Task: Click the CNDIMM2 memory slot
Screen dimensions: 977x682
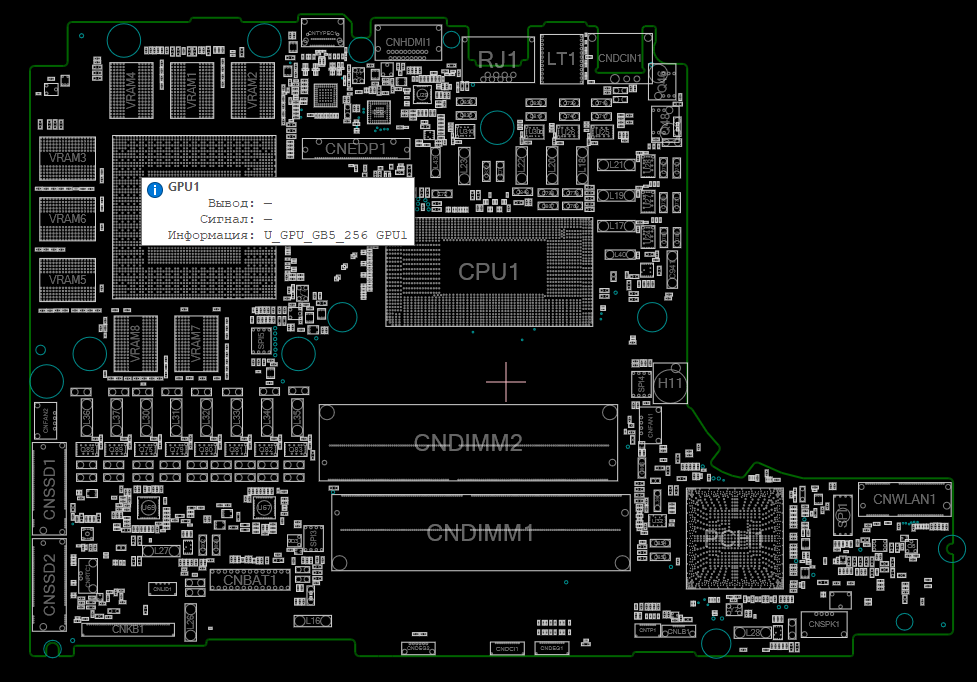Action: tap(468, 442)
